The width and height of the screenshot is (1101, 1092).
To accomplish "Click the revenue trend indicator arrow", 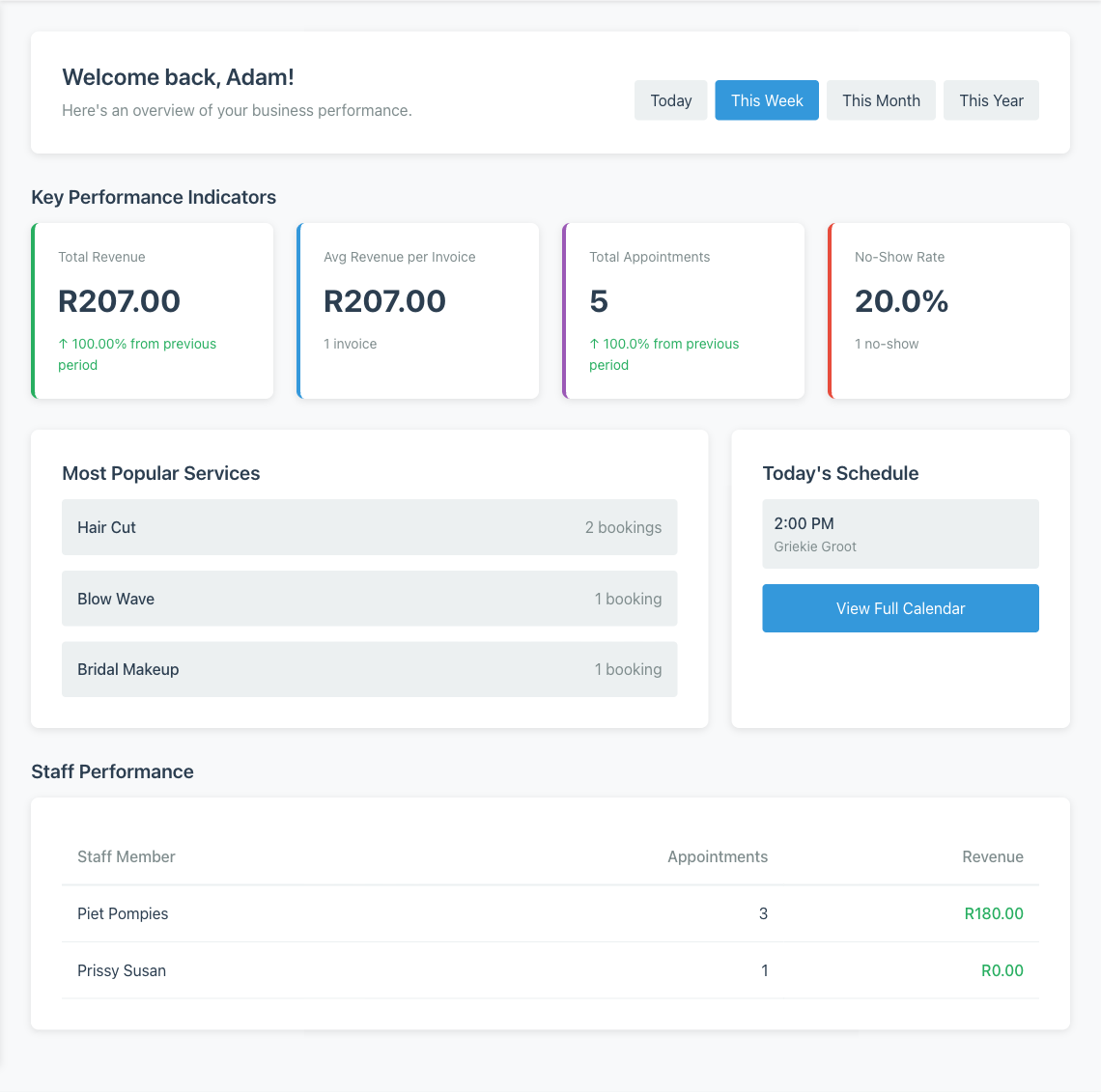I will 64,344.
